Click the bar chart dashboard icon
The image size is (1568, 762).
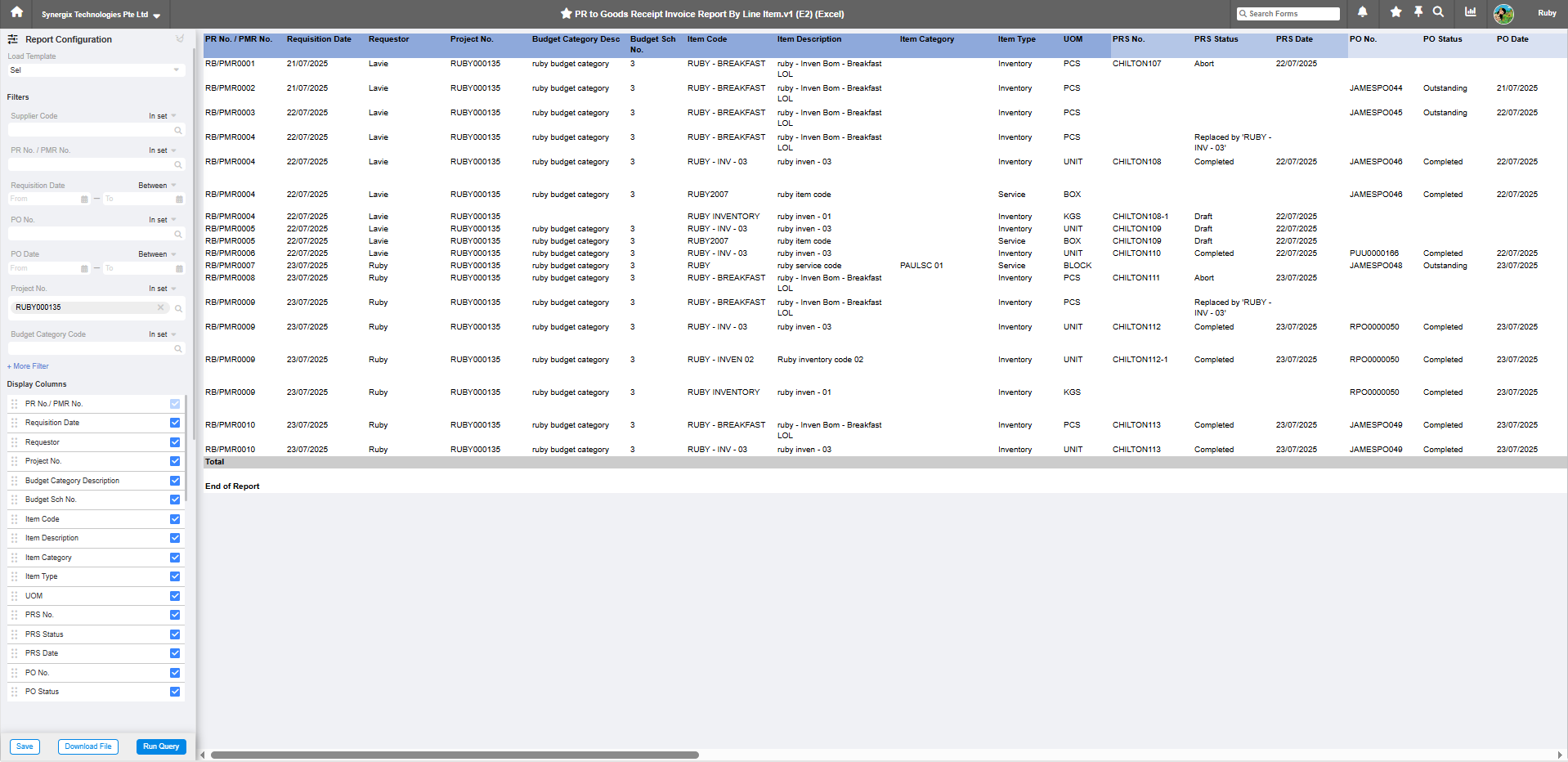click(x=1471, y=12)
